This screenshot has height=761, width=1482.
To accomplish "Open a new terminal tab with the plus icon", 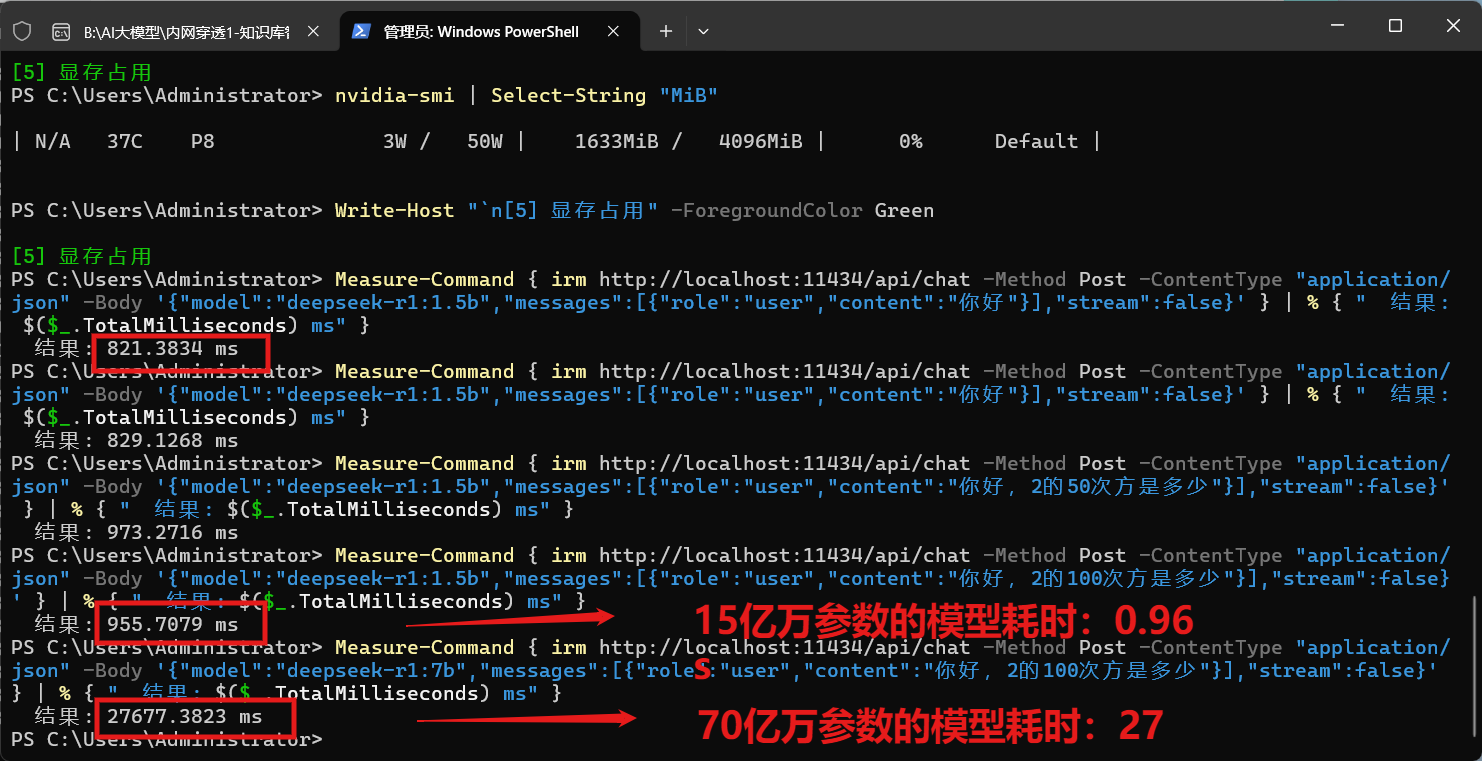I will click(x=665, y=31).
